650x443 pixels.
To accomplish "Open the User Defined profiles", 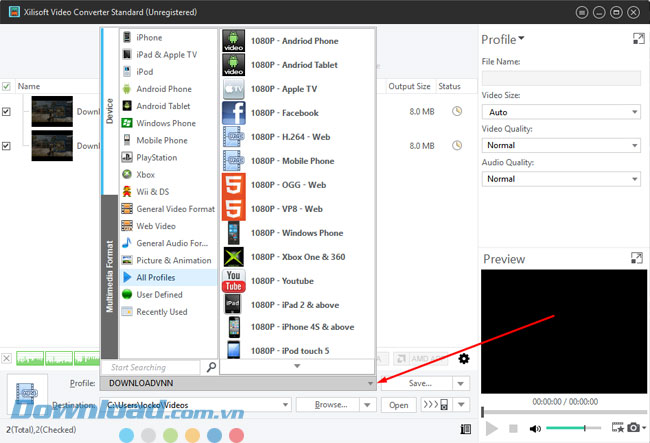I will [168, 295].
